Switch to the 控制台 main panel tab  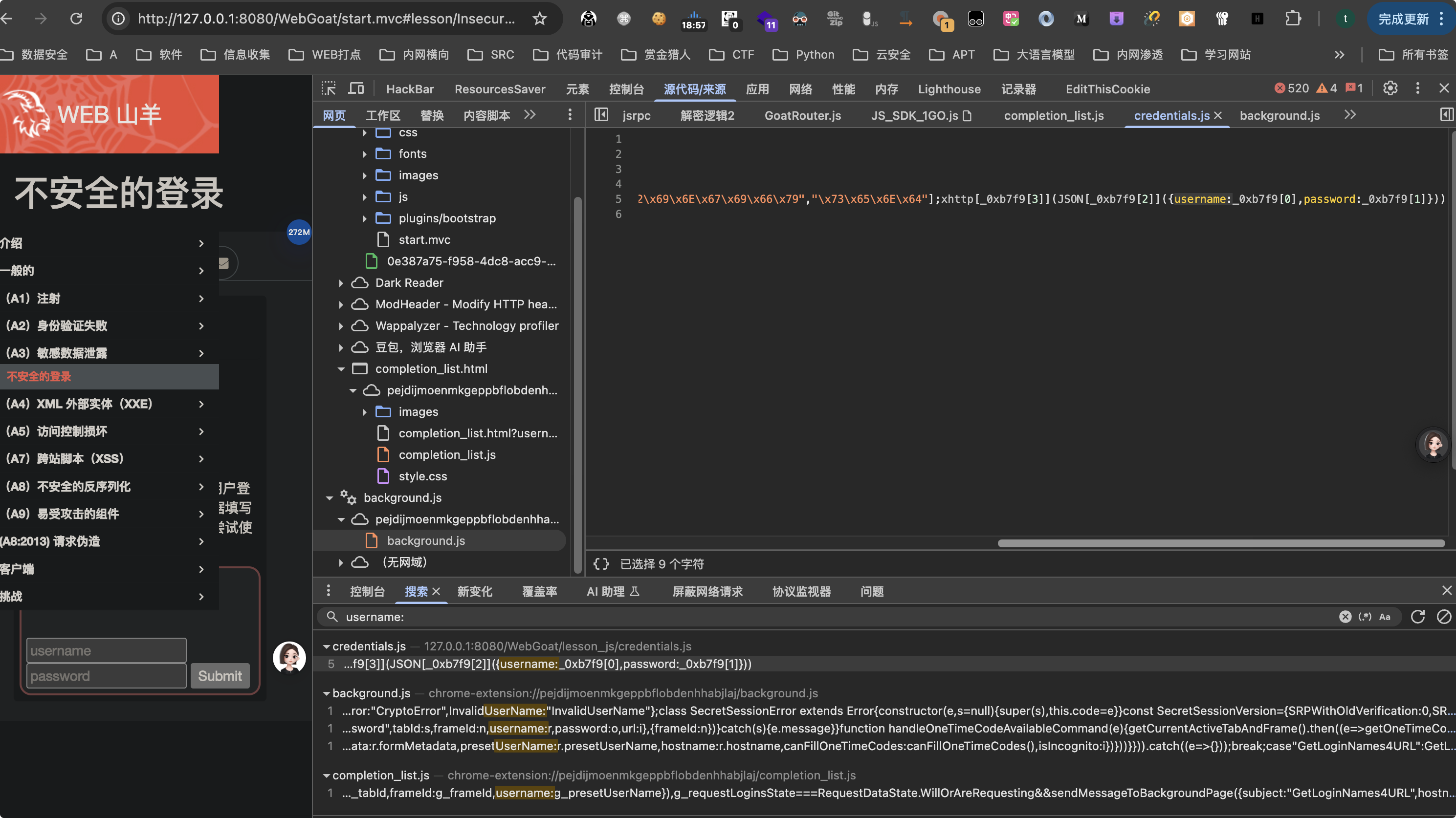click(x=626, y=89)
